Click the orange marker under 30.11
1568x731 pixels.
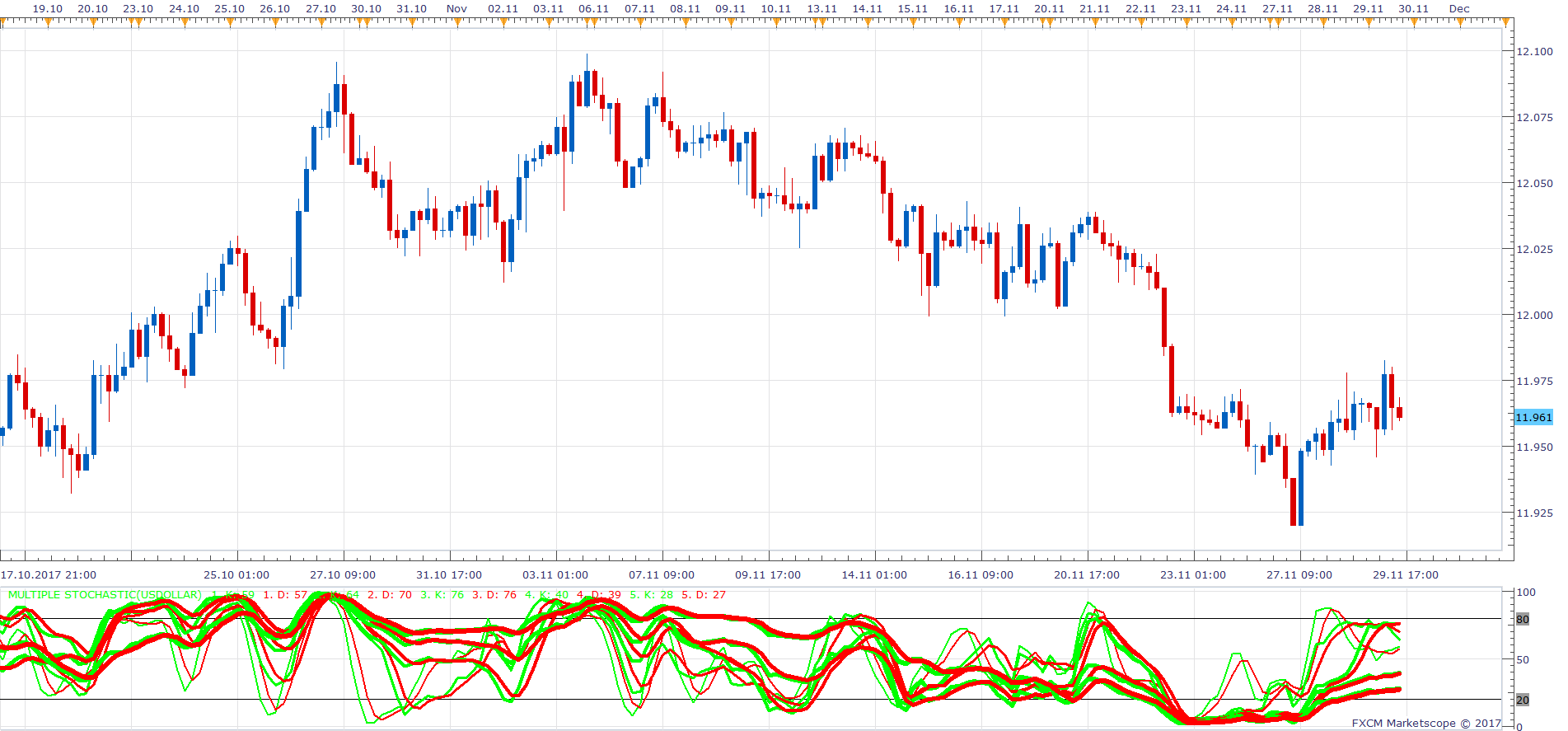1414,22
